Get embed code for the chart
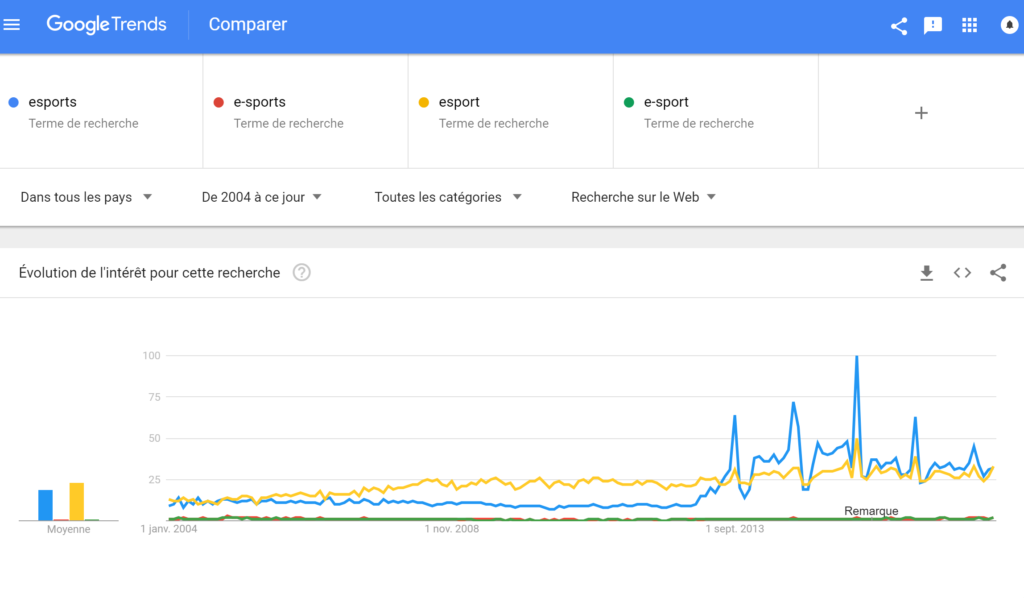Viewport: 1024px width, 598px height. [962, 273]
